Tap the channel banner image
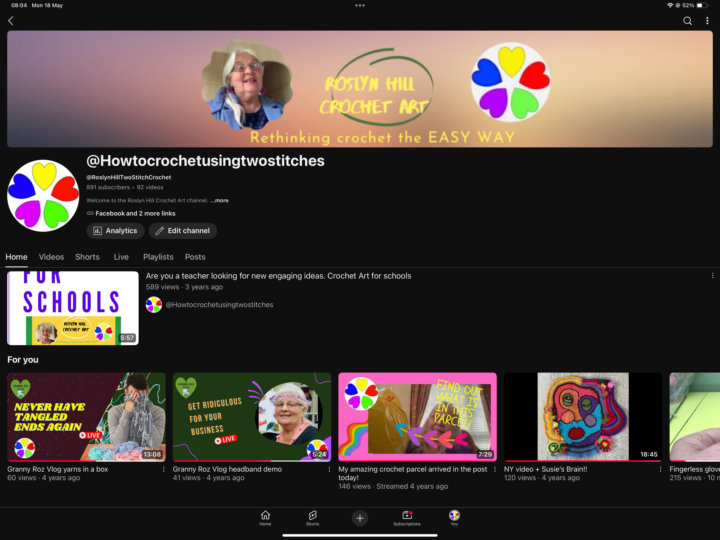This screenshot has height=540, width=720. (x=360, y=89)
